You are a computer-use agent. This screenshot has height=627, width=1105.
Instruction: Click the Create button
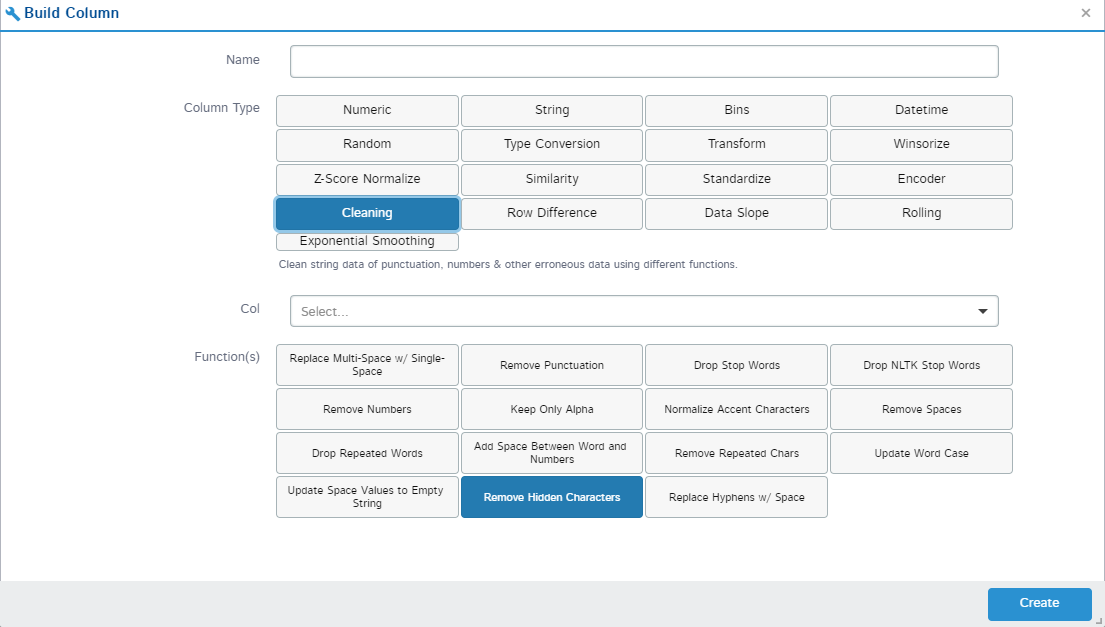(x=1039, y=604)
